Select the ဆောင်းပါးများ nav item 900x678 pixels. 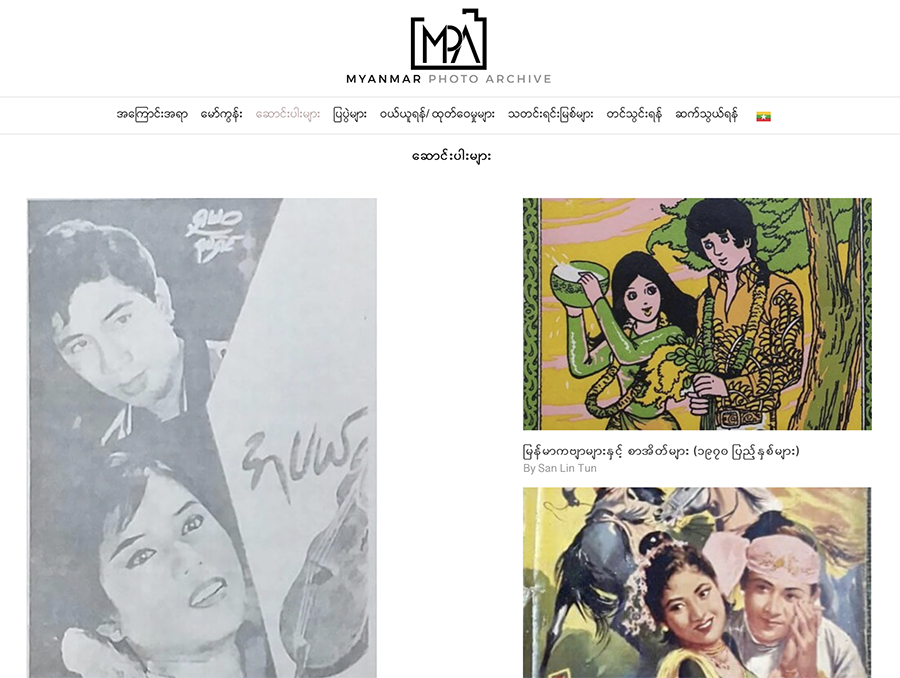[288, 115]
